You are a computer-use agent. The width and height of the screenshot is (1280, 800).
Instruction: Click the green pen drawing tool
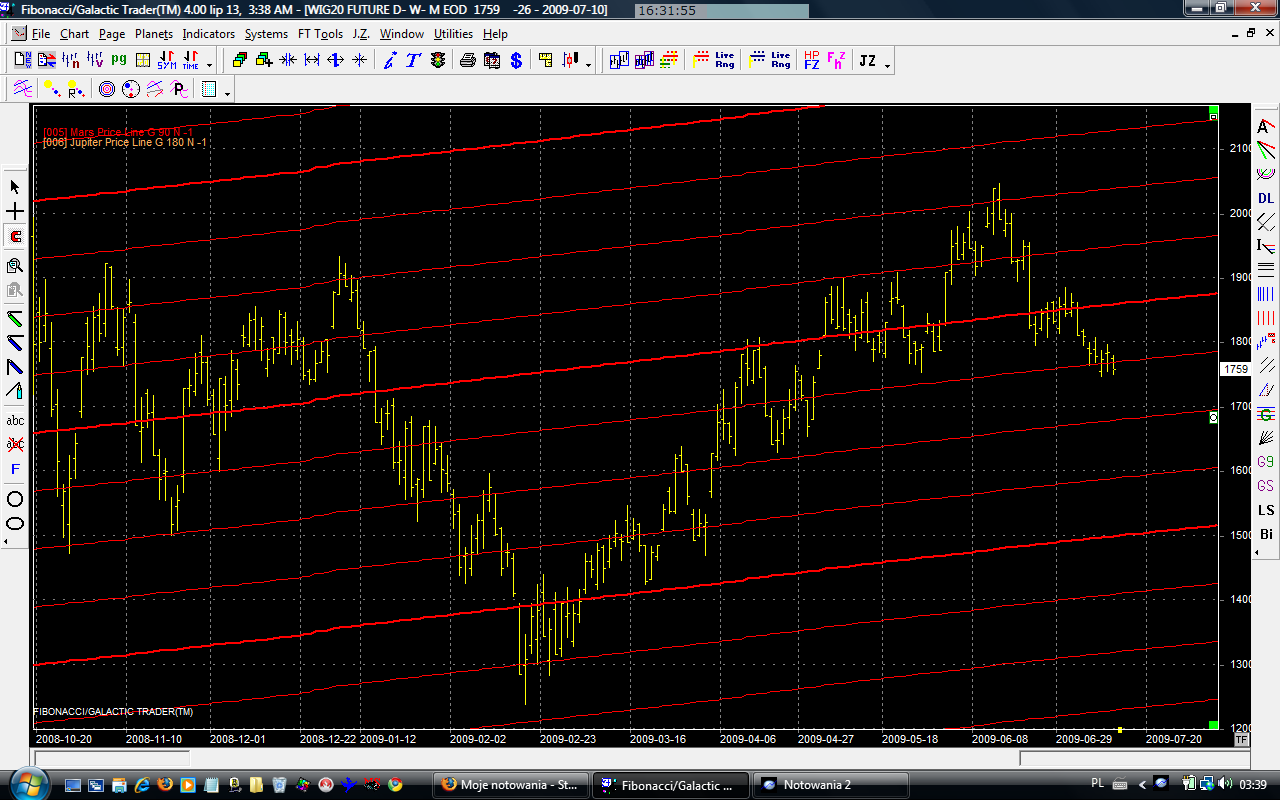click(15, 318)
